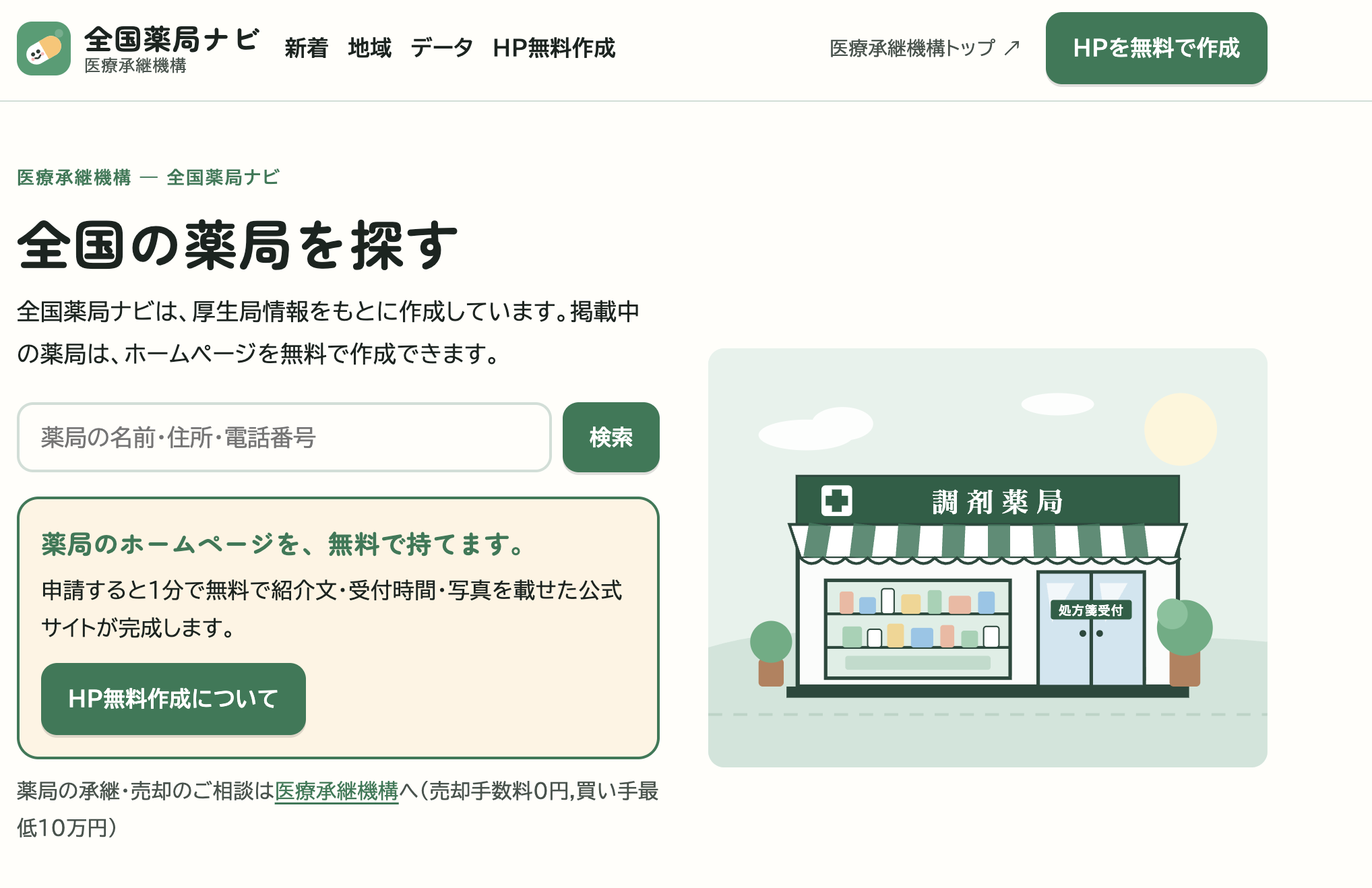Screen dimensions: 1372x888
Task: Open the データ menu item
Action: tap(442, 49)
